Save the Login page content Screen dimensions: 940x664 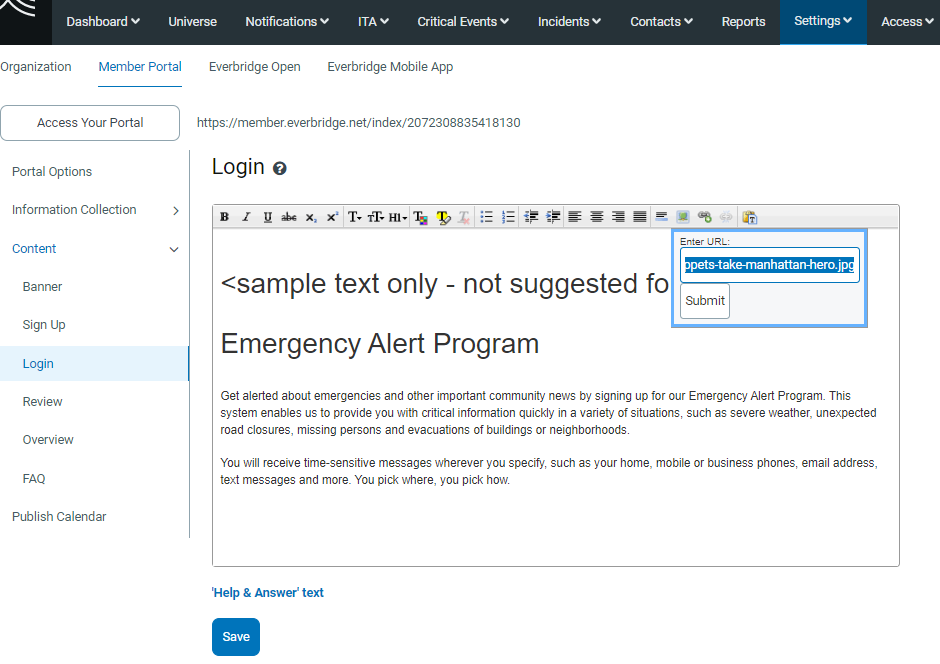coord(236,636)
